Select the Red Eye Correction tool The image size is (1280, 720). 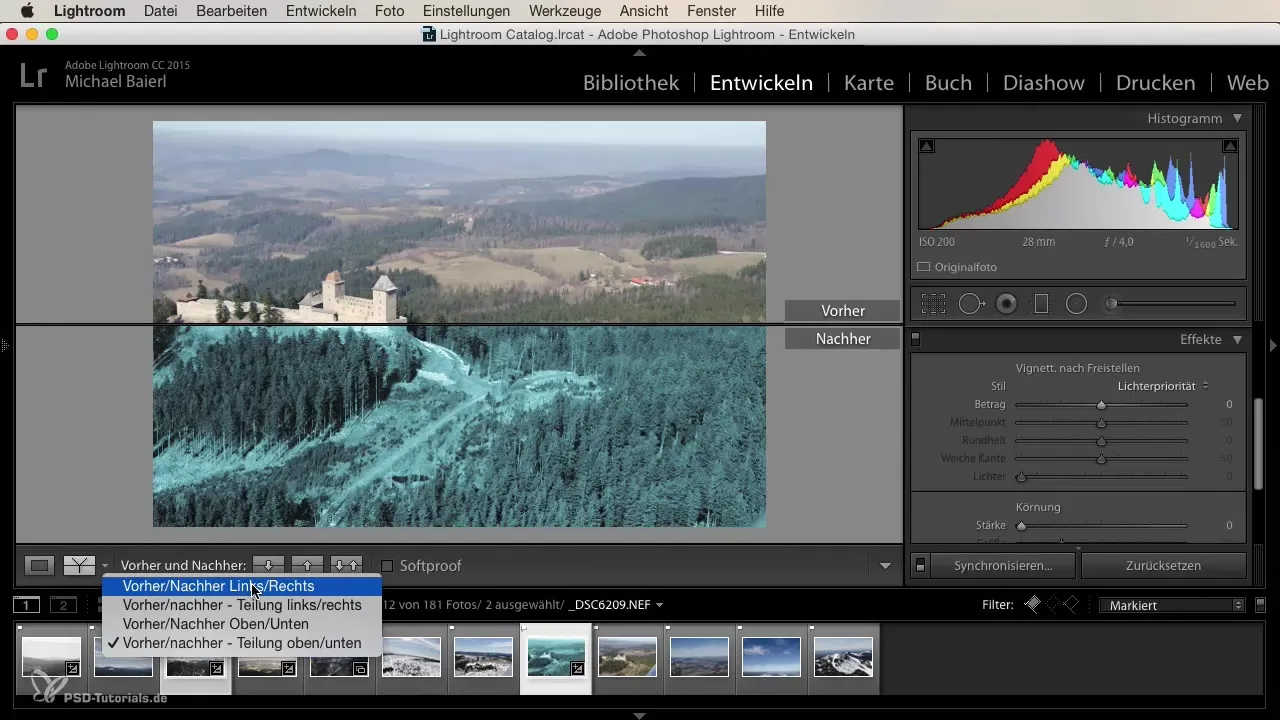point(1007,304)
